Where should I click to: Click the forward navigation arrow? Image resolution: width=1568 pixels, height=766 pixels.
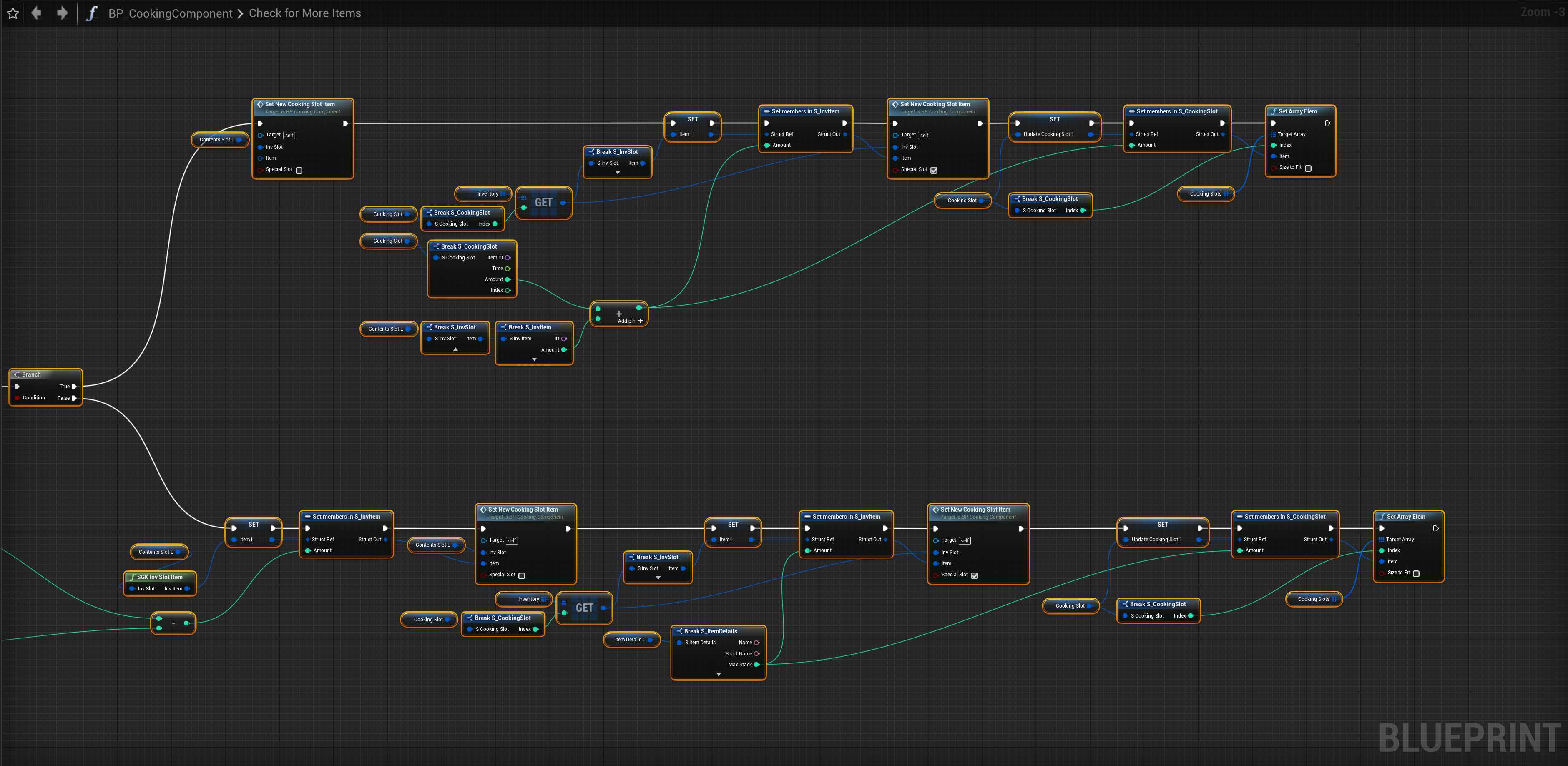(62, 13)
